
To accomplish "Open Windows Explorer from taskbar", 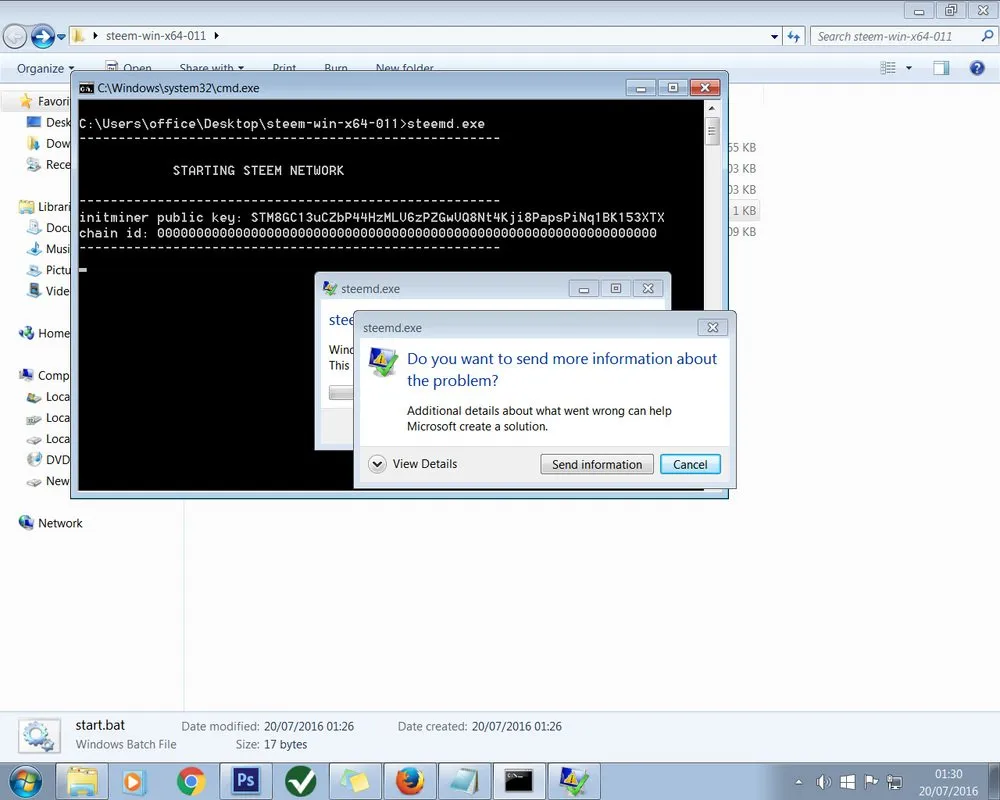I will tap(82, 781).
